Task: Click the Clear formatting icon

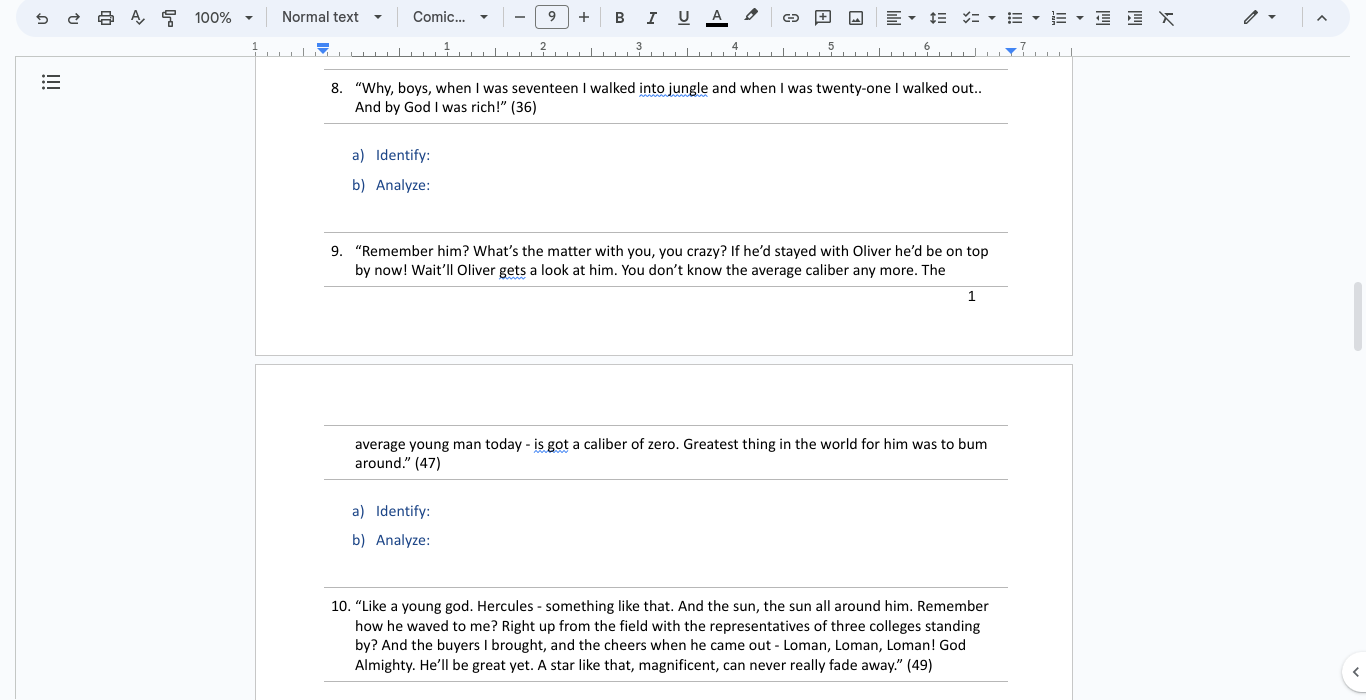Action: coord(1167,18)
